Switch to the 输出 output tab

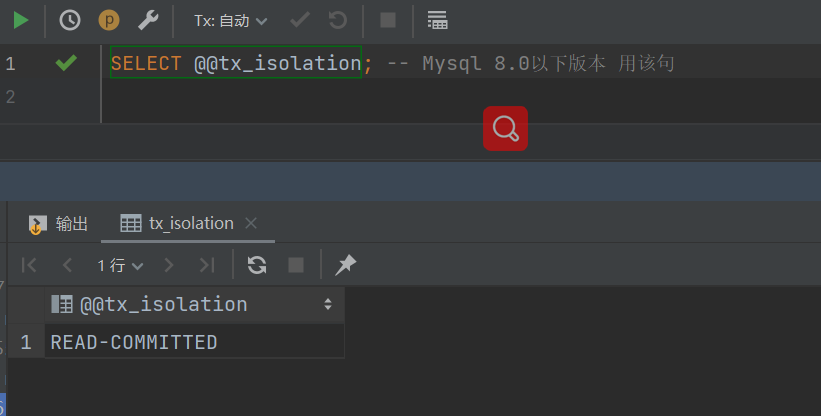59,223
